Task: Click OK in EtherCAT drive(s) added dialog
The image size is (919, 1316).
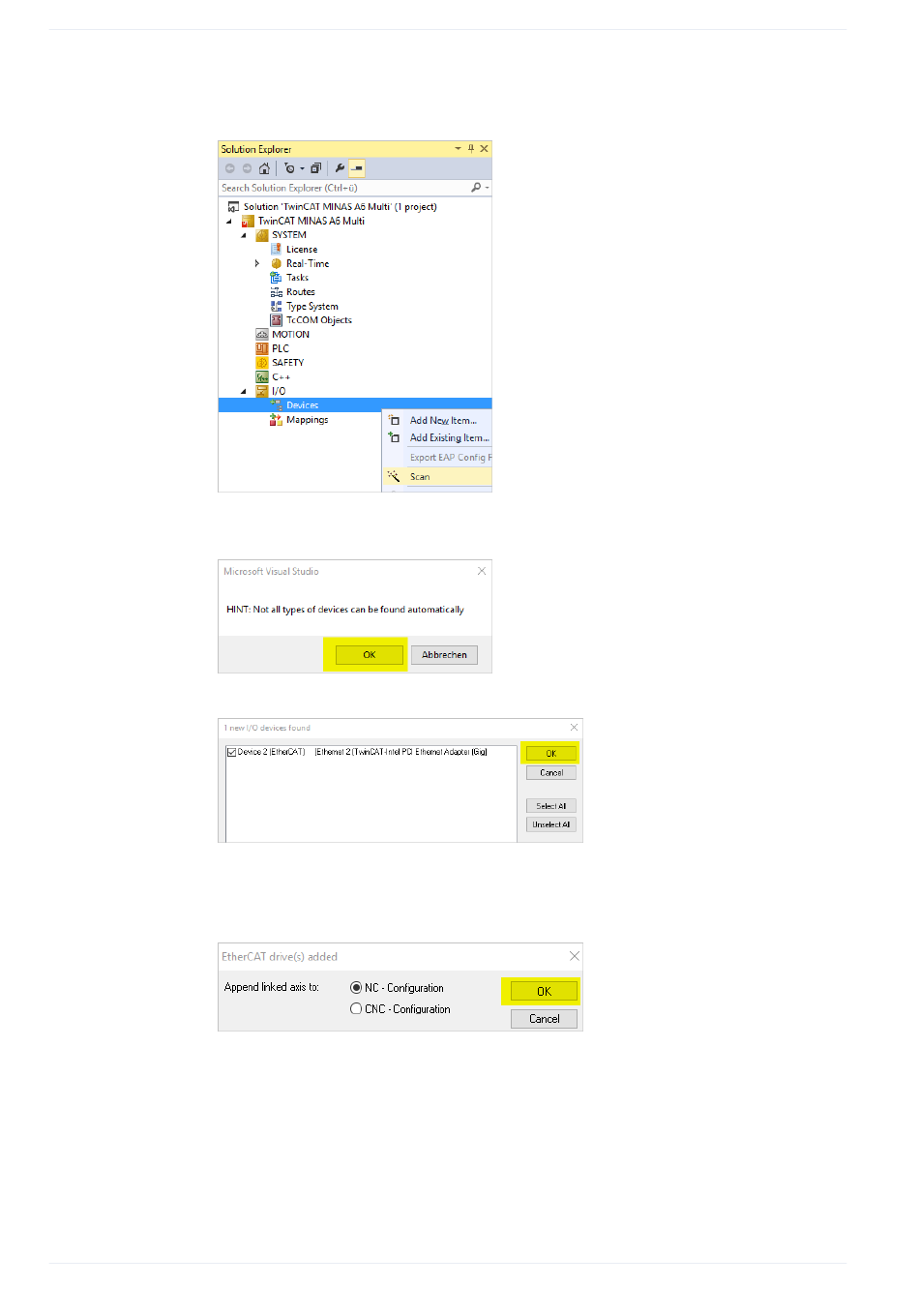Action: 544,991
